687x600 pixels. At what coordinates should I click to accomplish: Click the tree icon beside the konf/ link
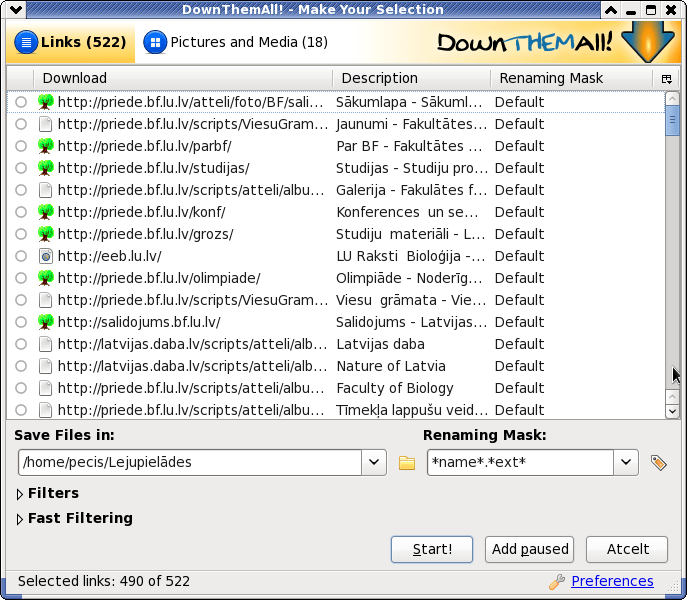coord(46,212)
